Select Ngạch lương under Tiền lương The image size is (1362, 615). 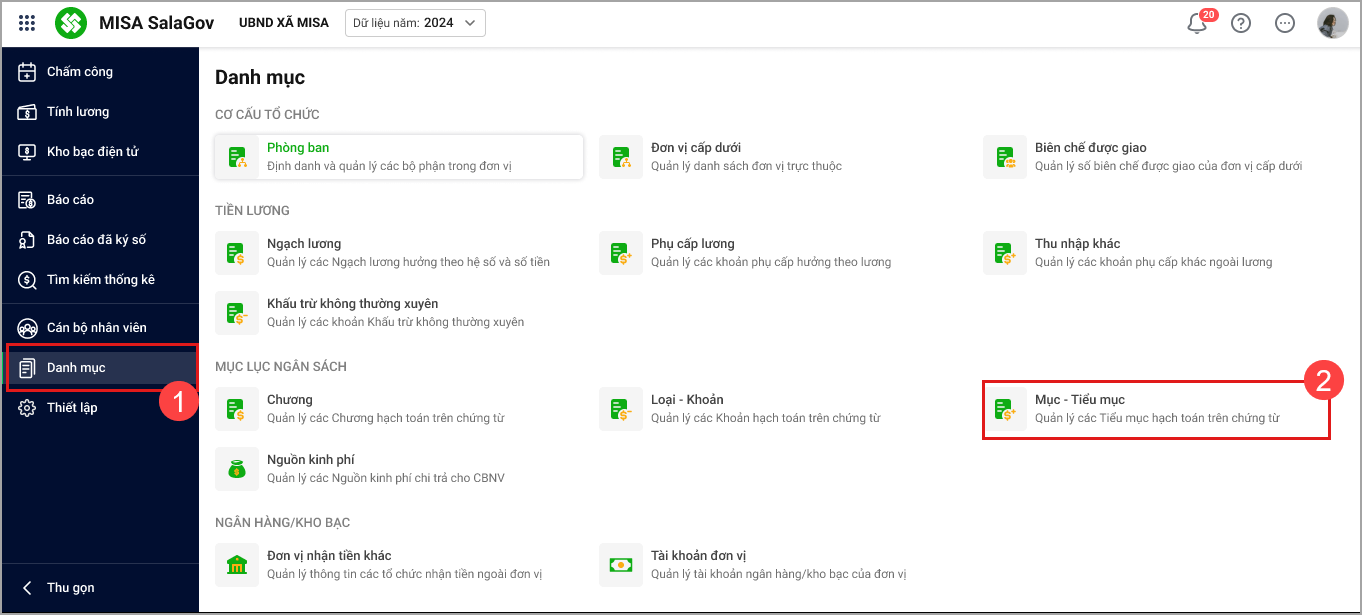(304, 244)
